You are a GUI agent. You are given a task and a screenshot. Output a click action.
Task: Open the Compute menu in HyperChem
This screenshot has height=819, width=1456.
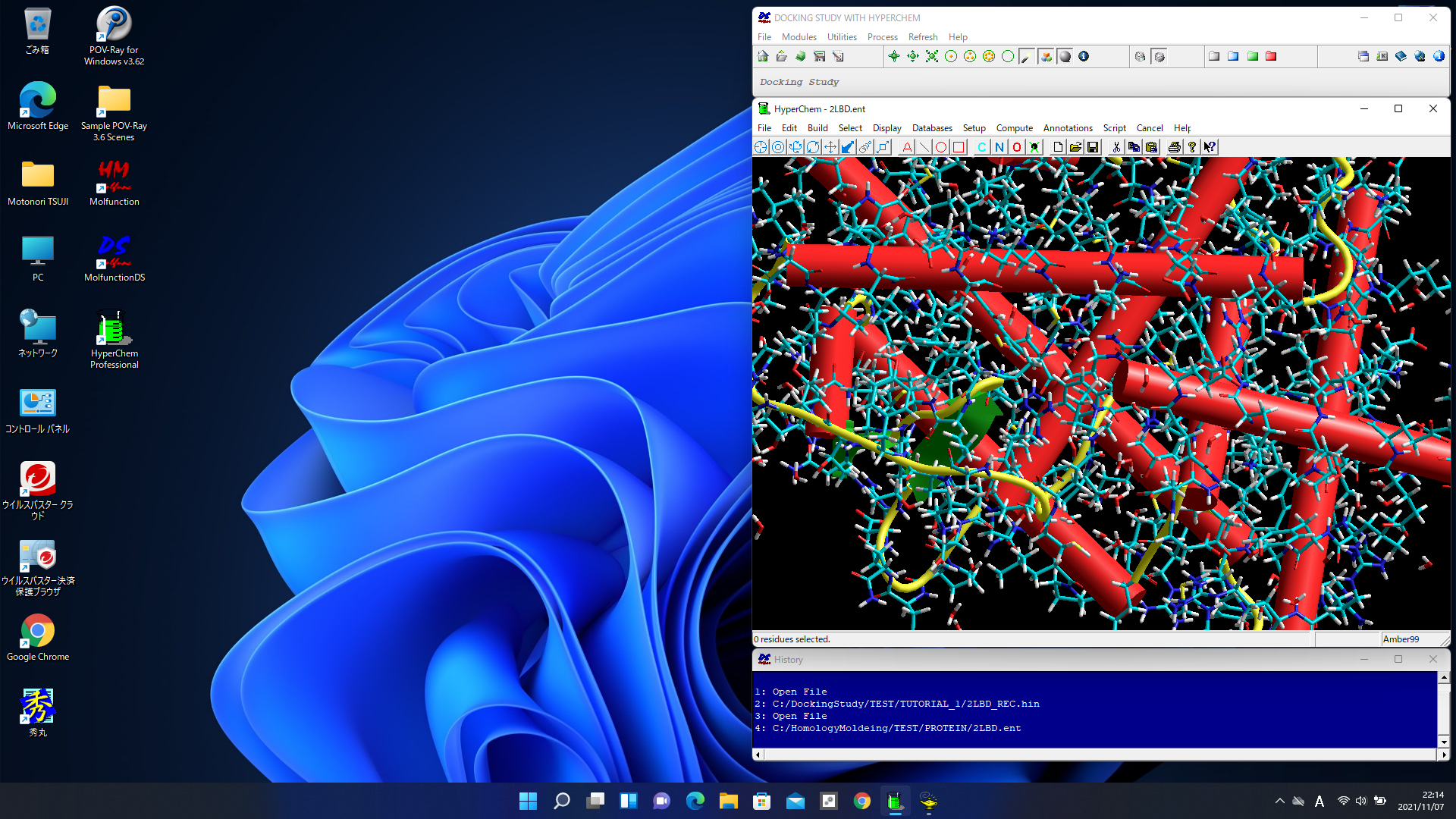1013,127
